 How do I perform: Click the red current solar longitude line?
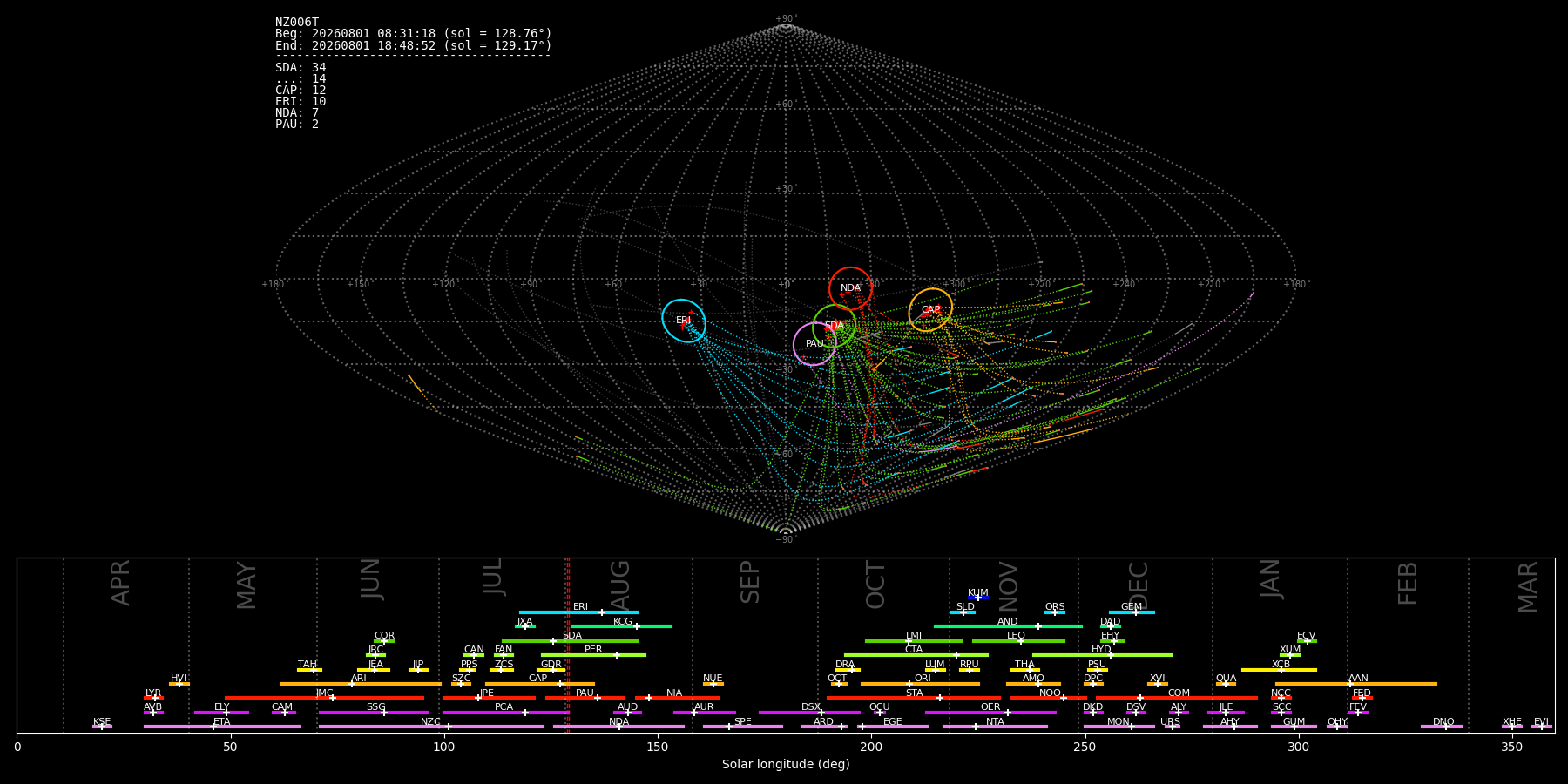pyautogui.click(x=568, y=645)
